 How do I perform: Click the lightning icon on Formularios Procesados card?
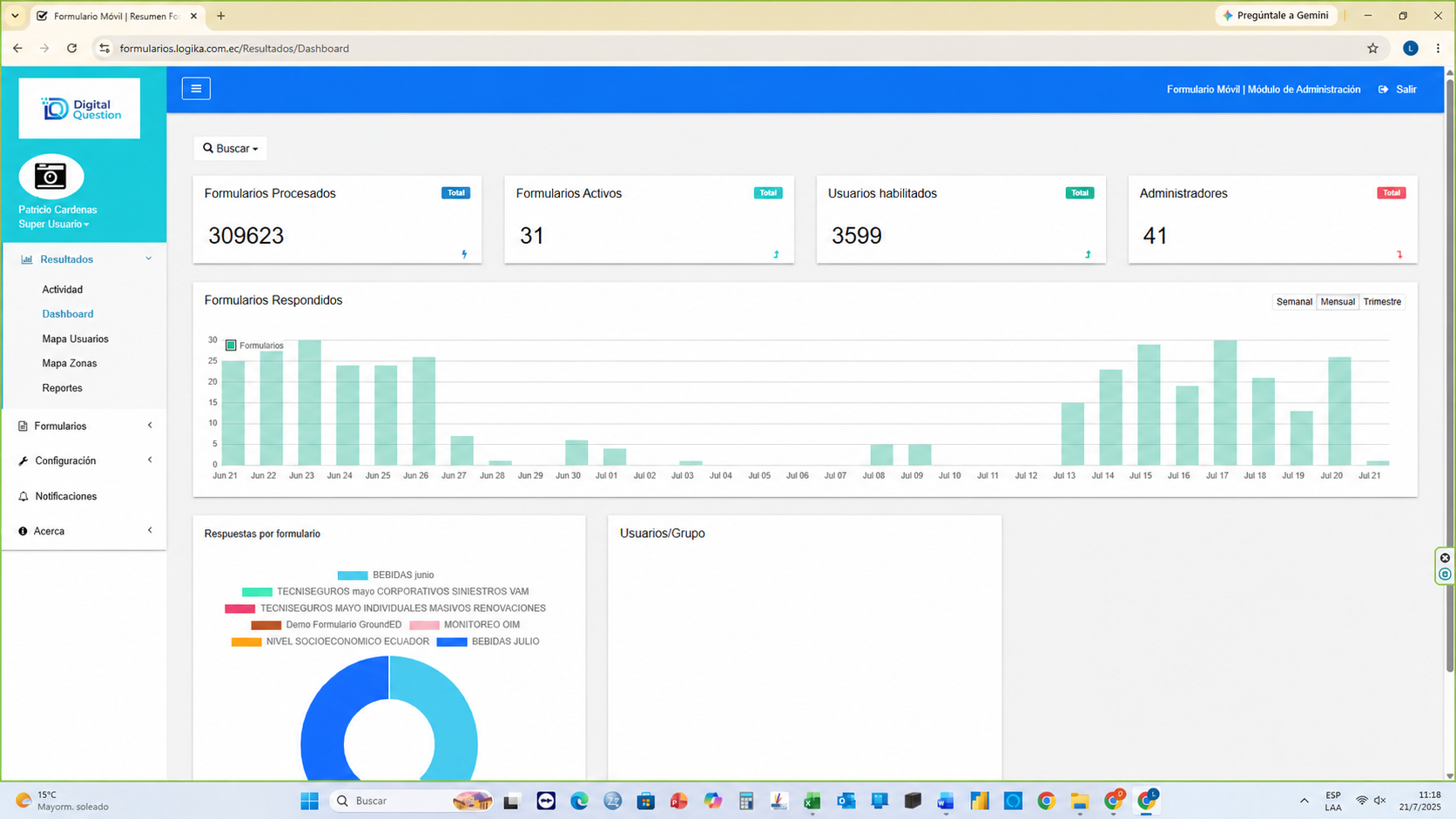click(464, 254)
